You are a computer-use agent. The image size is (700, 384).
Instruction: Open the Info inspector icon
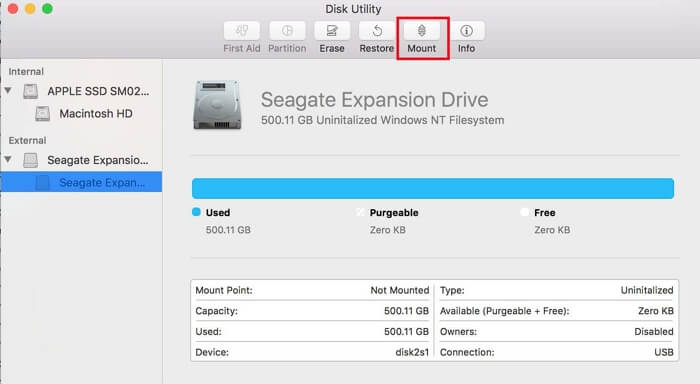[x=467, y=31]
